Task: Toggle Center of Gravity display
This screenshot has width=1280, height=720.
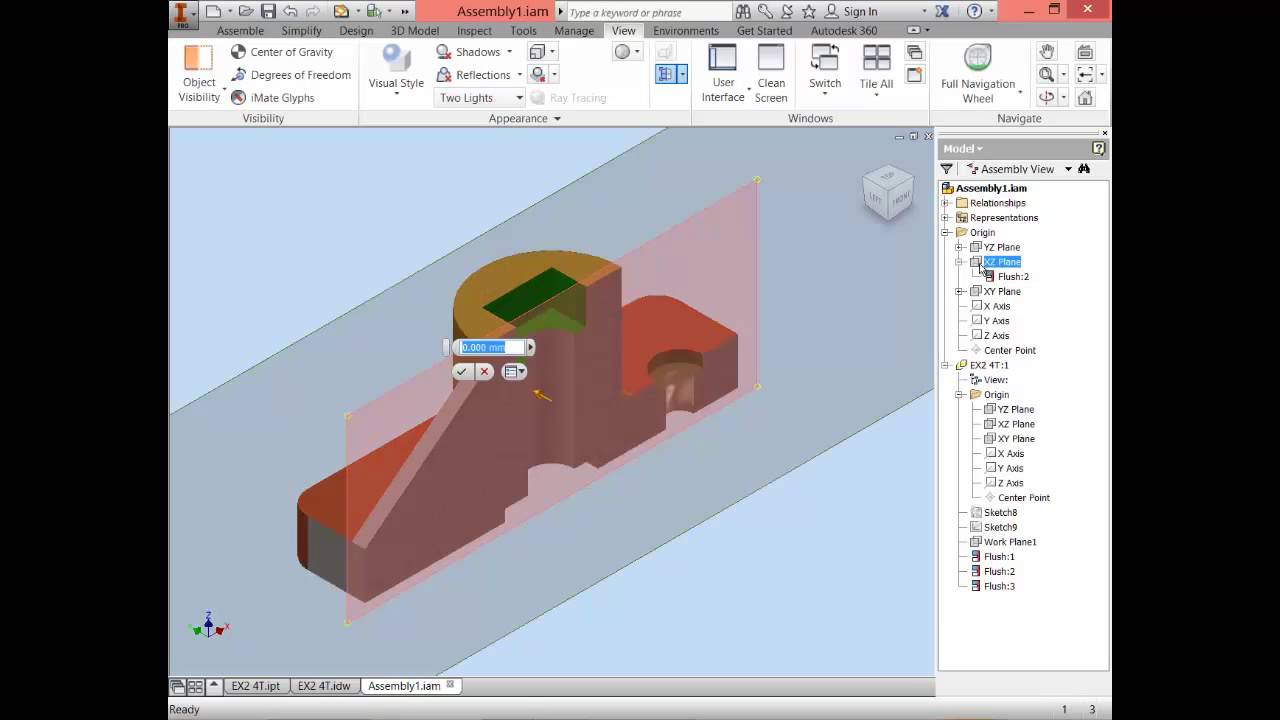Action: (282, 52)
